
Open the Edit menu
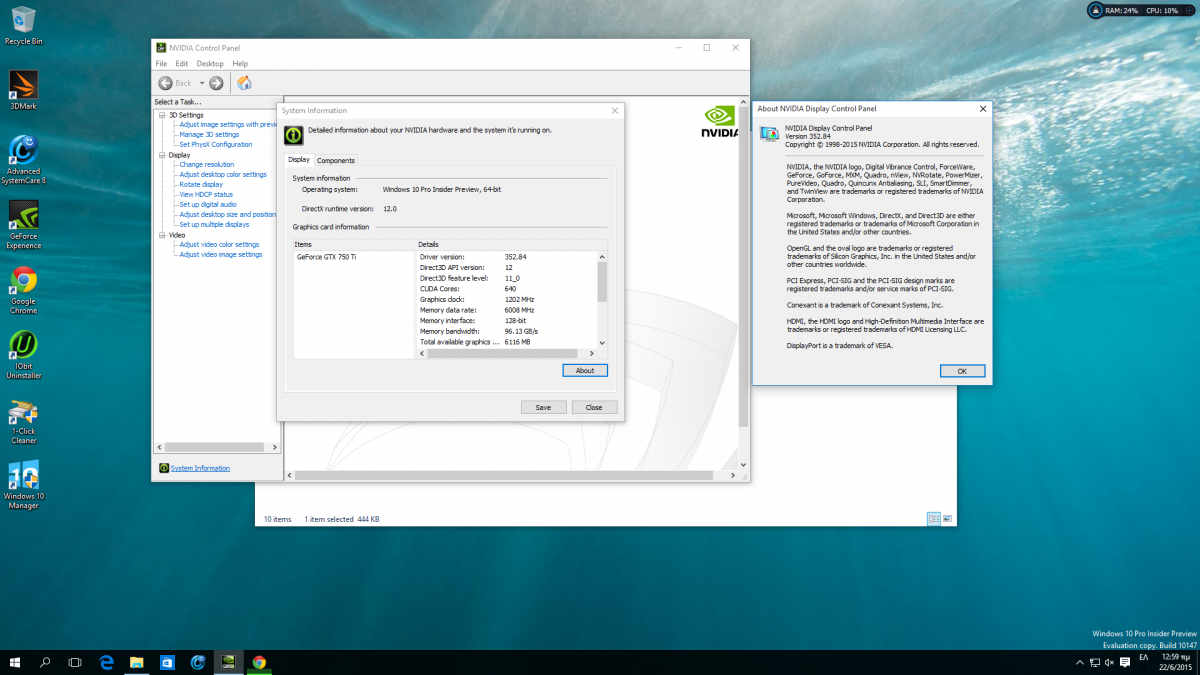point(182,64)
